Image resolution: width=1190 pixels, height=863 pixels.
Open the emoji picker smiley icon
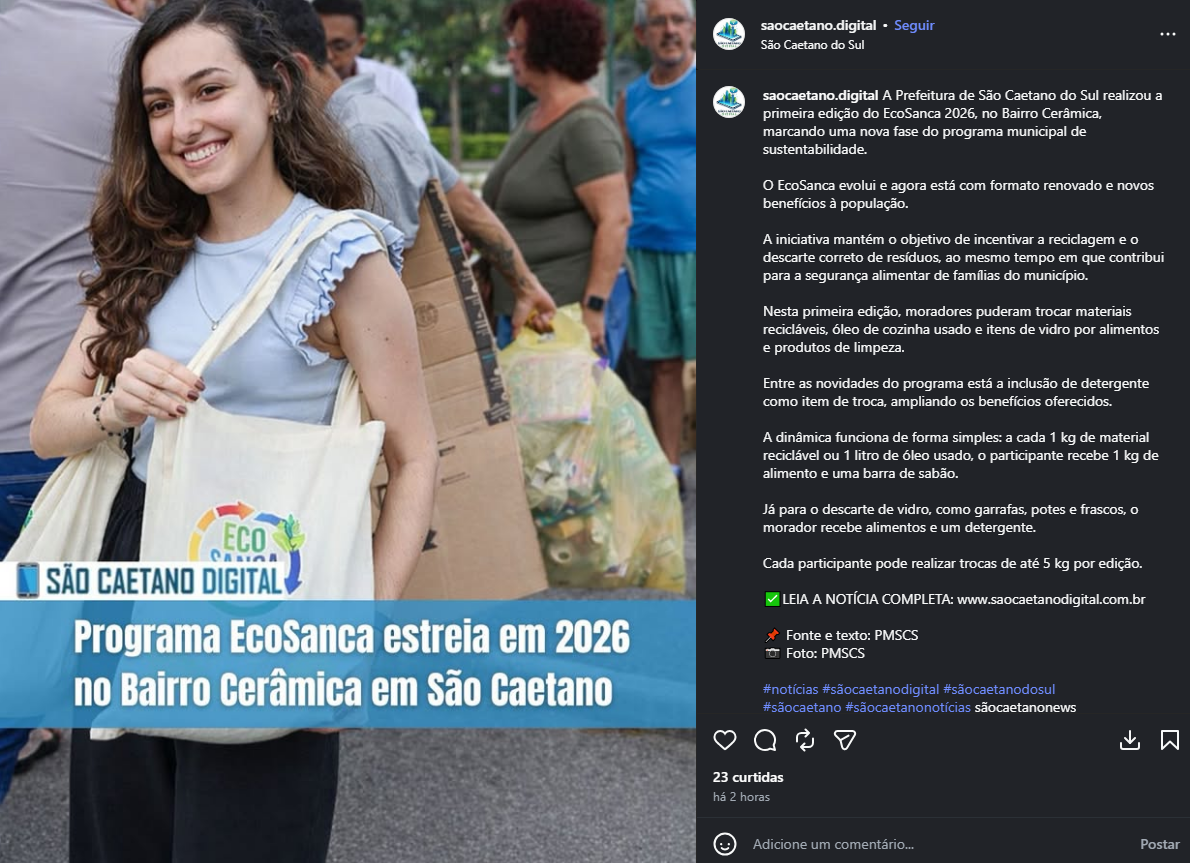pos(725,844)
